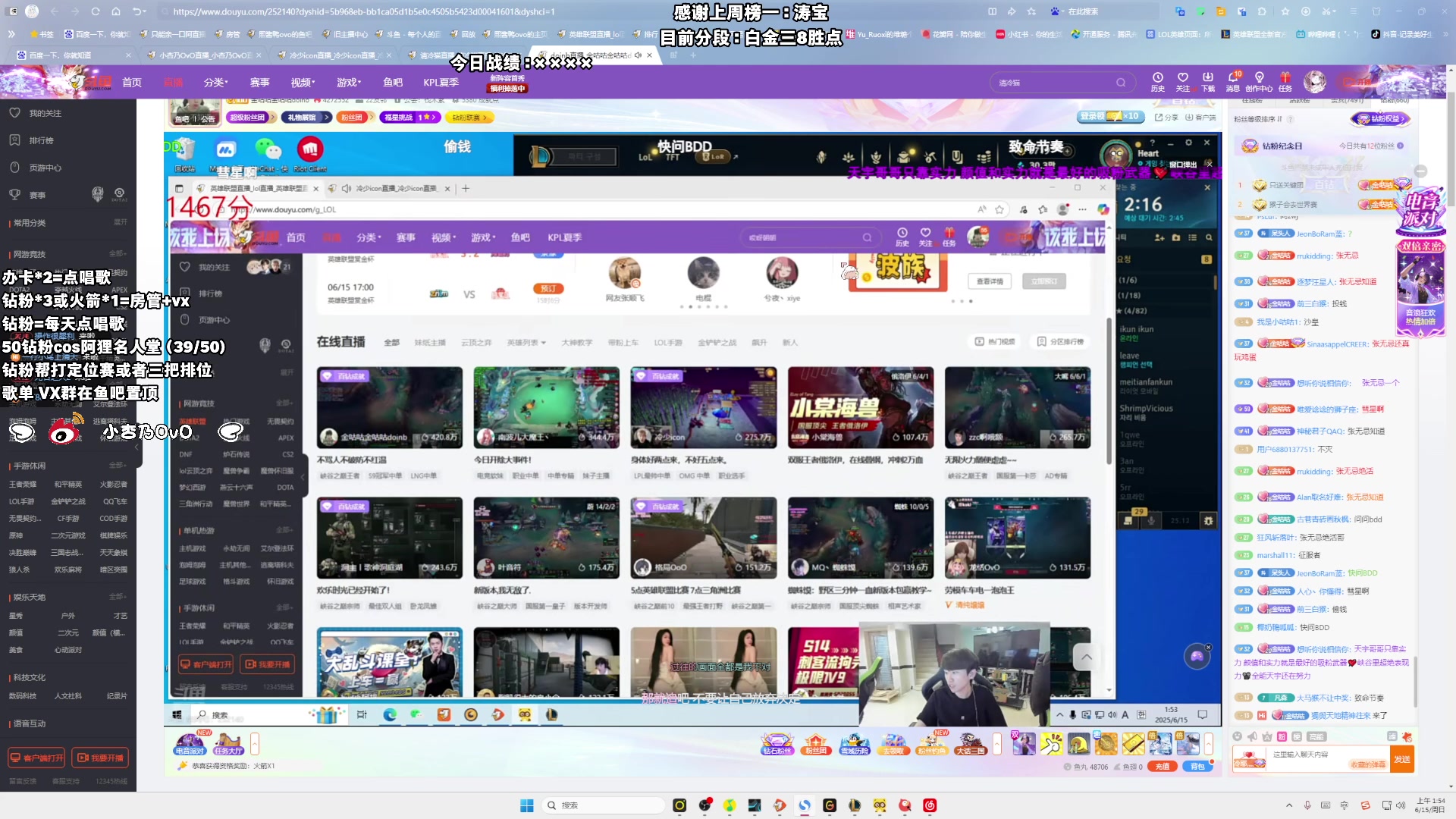
Task: Open 页游中心 in the left sidebar
Action: tap(36, 168)
